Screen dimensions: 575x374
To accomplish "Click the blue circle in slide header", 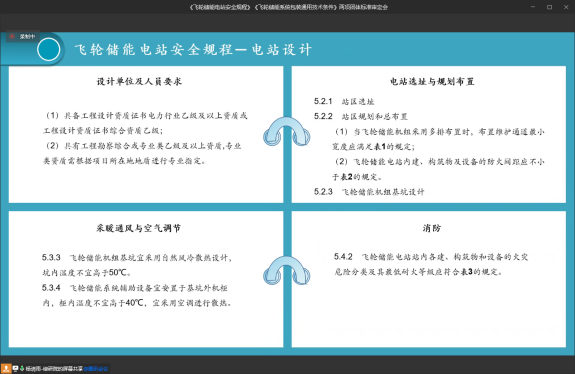I will [48, 50].
